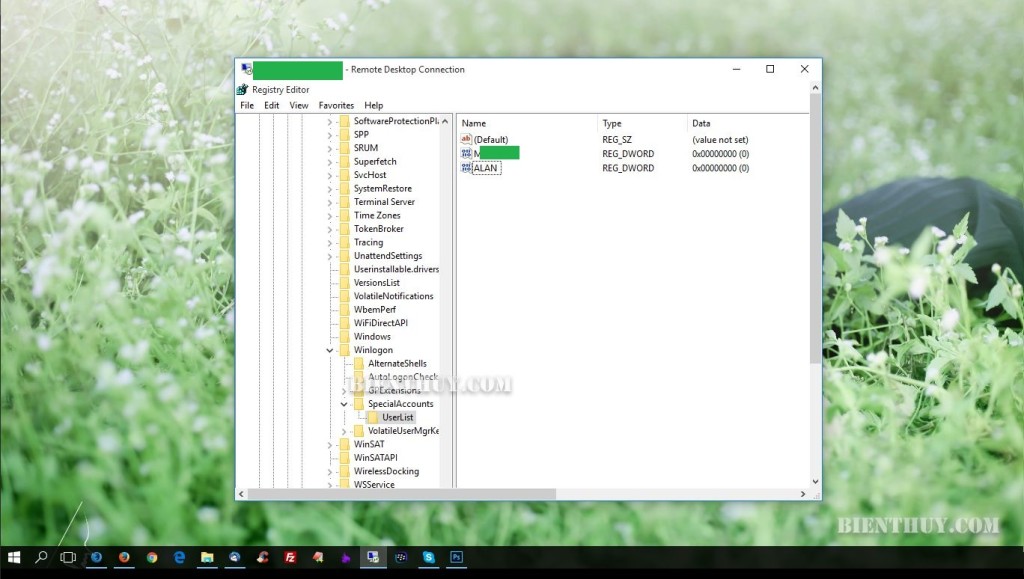Screen dimensions: 1024x579
Task: Expand the WinSAT node
Action: pos(330,445)
